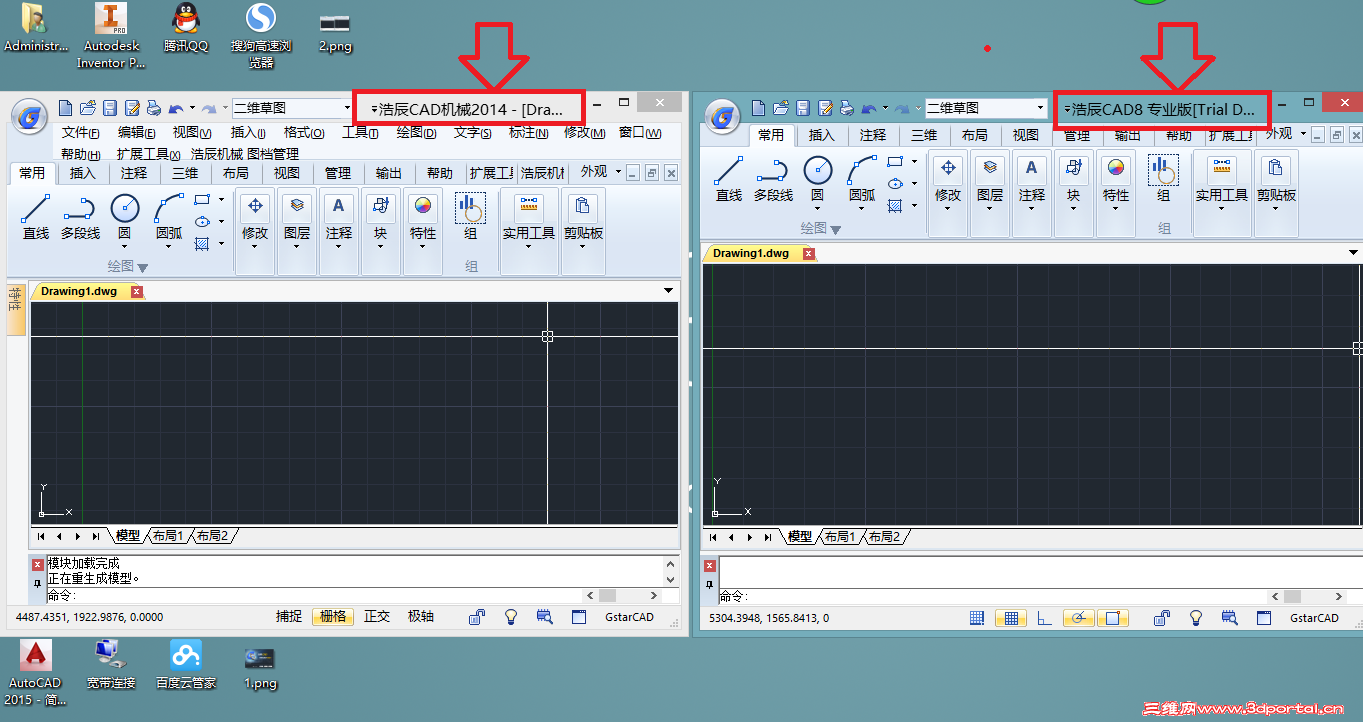Select the 直线 tool in the CAD机械2014 window
Viewport: 1363px width, 722px height.
click(x=36, y=216)
